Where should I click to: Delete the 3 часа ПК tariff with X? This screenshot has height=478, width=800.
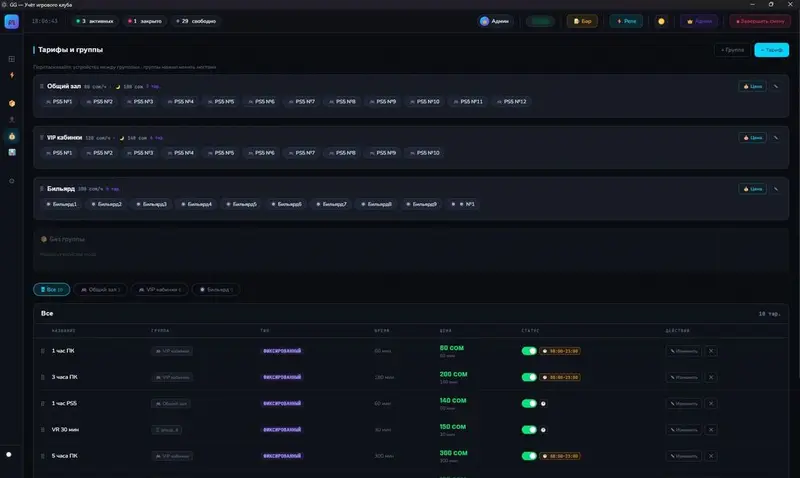pos(711,377)
